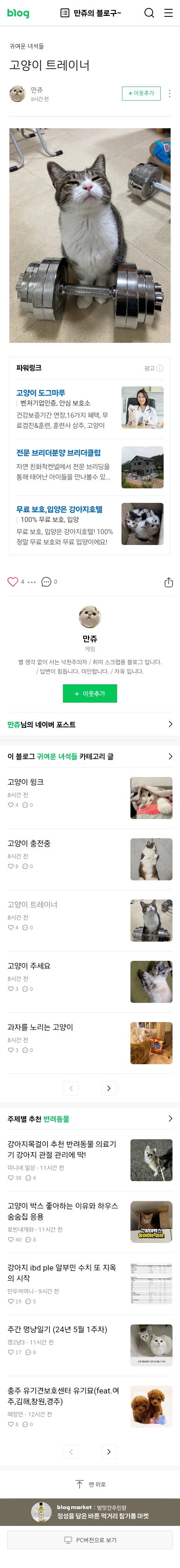Open the 고양이 윙크 post thumbnail

151,798
